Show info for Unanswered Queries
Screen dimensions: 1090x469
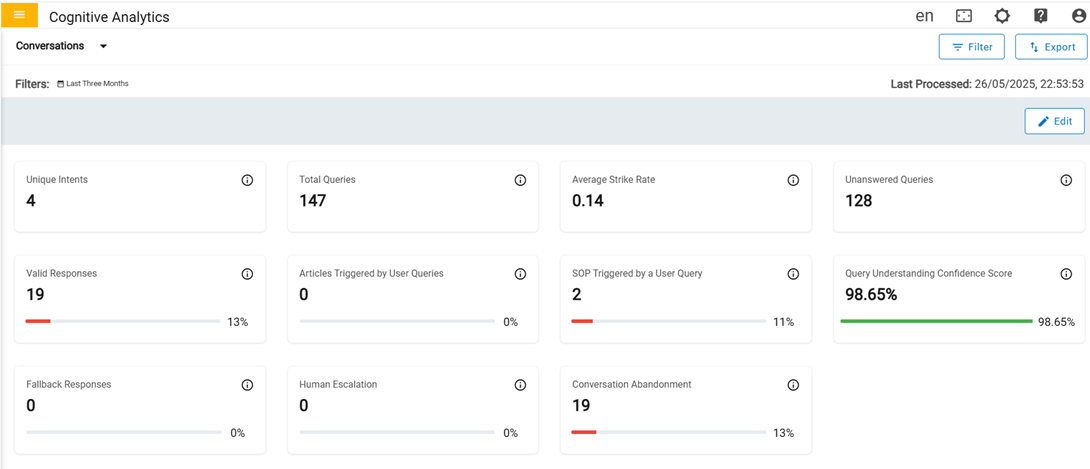pos(1066,180)
